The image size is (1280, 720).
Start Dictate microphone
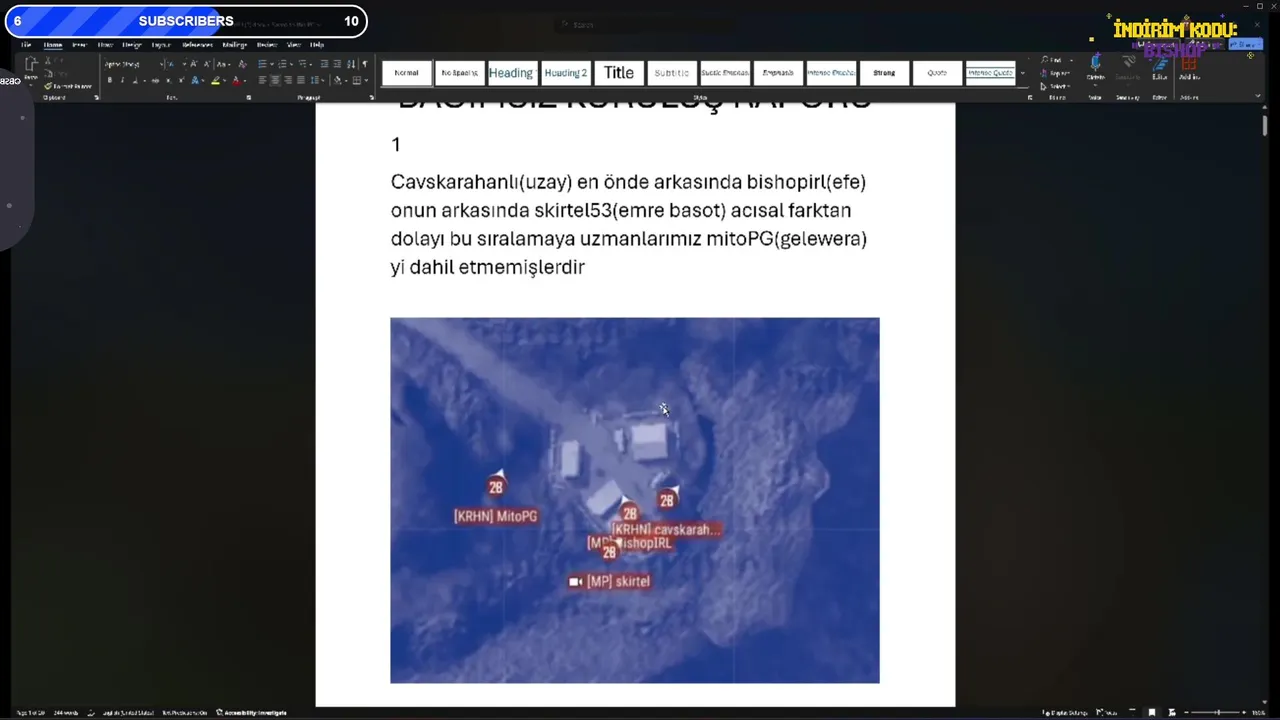1096,68
